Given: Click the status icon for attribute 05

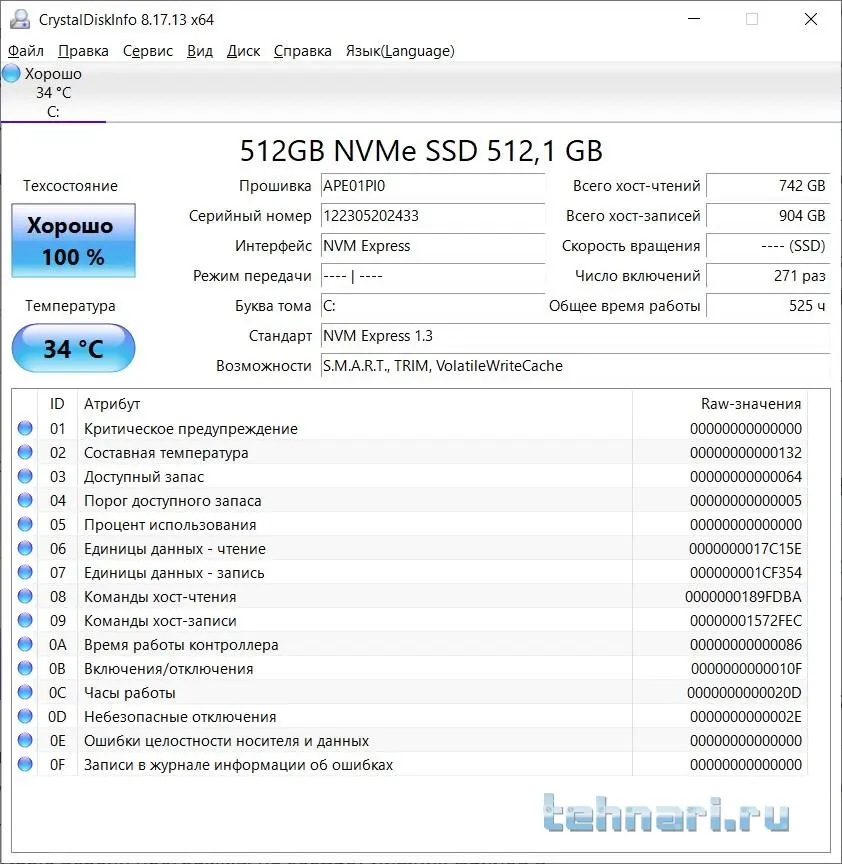Looking at the screenshot, I should pos(25,524).
